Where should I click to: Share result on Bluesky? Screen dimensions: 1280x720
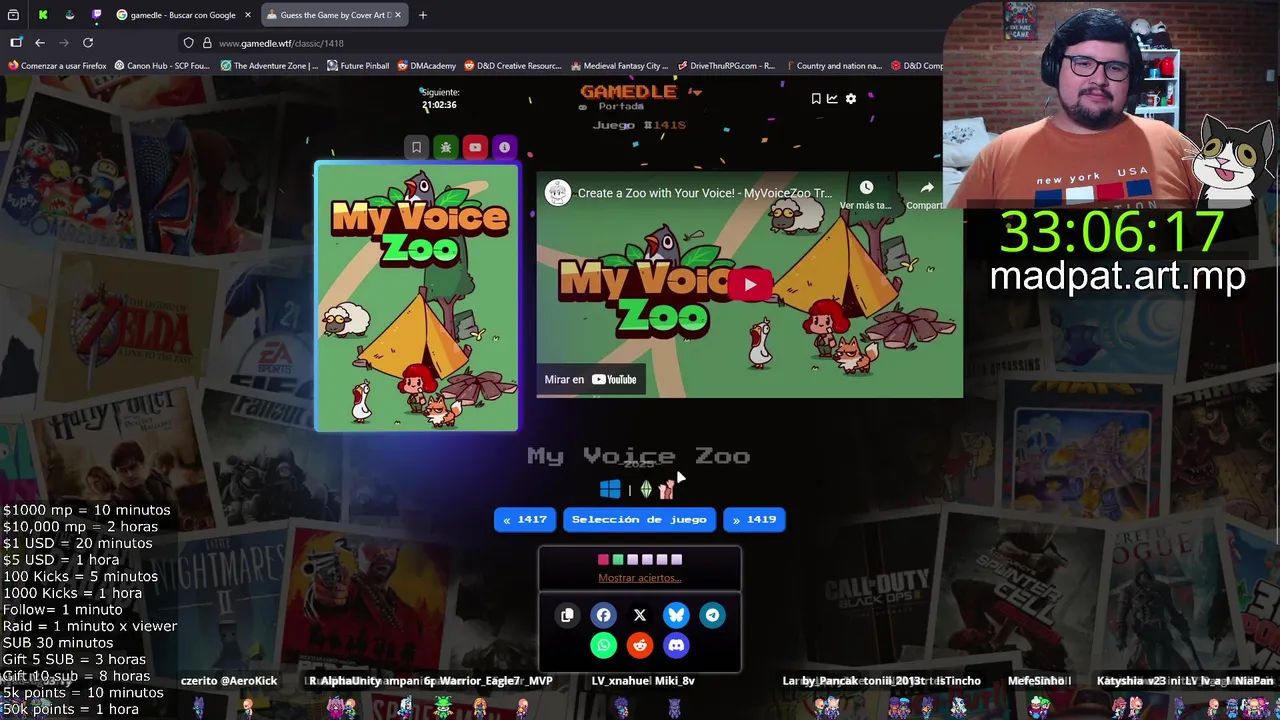[676, 615]
